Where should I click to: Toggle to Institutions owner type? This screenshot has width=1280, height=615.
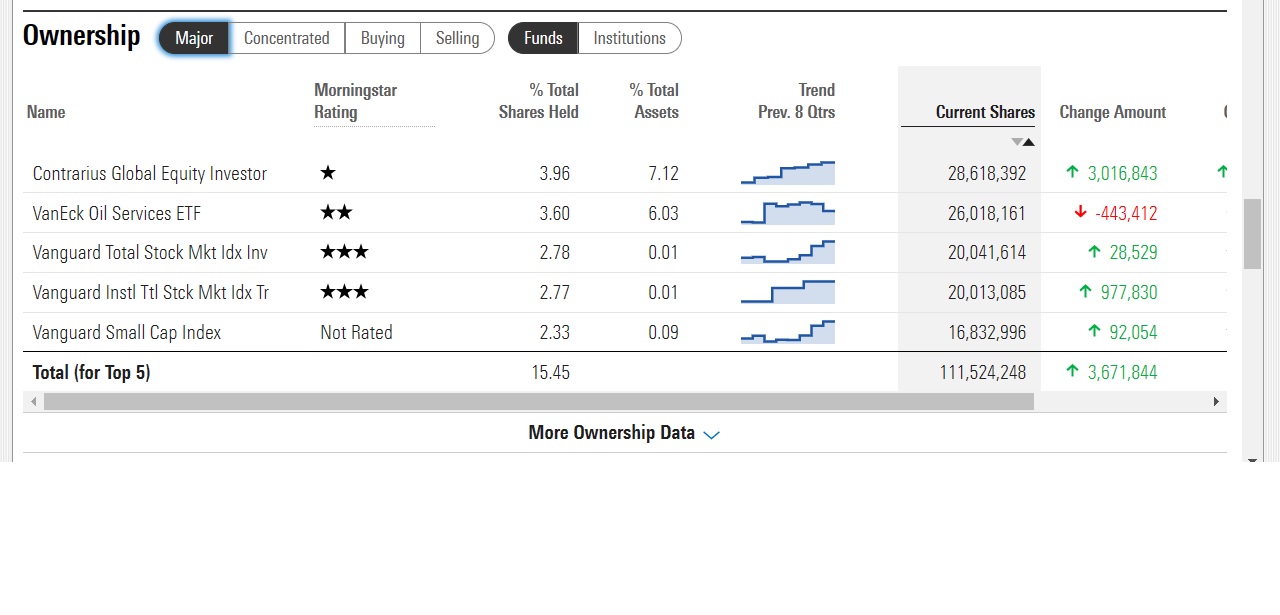[629, 38]
